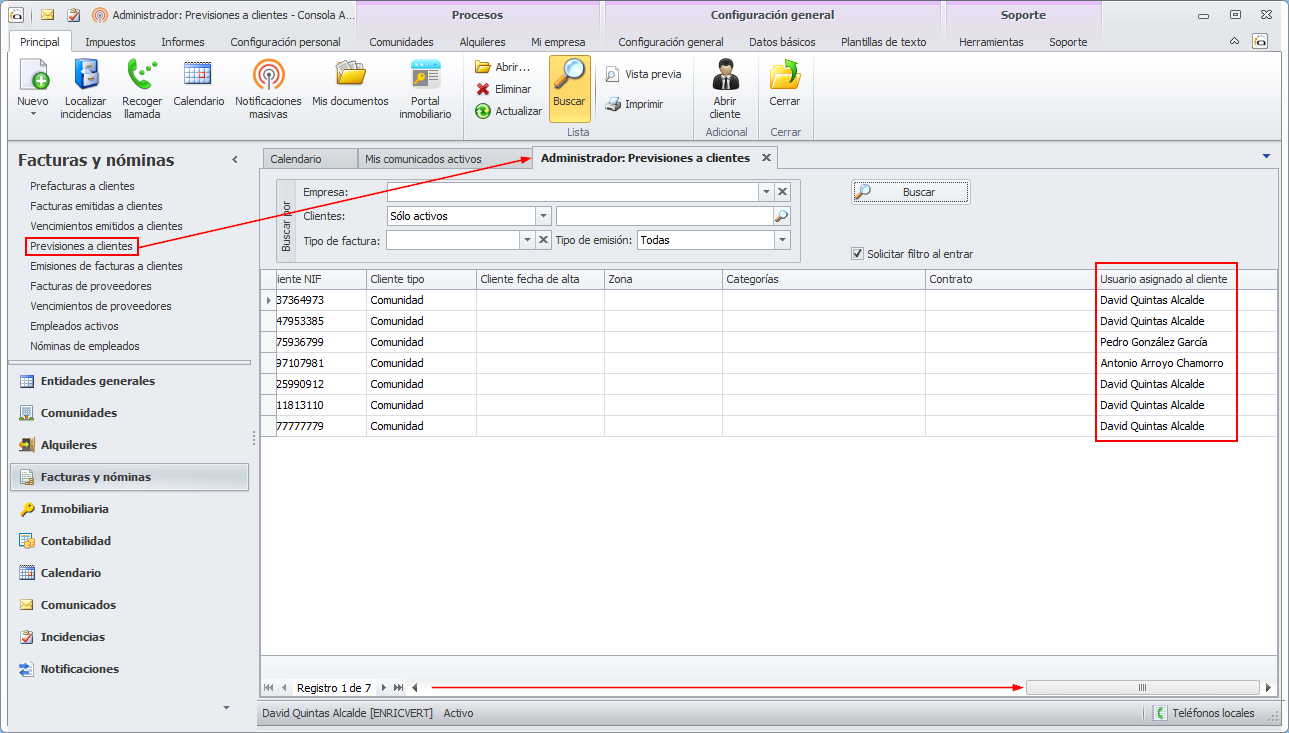Go to the last record
Viewport: 1289px width, 733px height.
(399, 688)
